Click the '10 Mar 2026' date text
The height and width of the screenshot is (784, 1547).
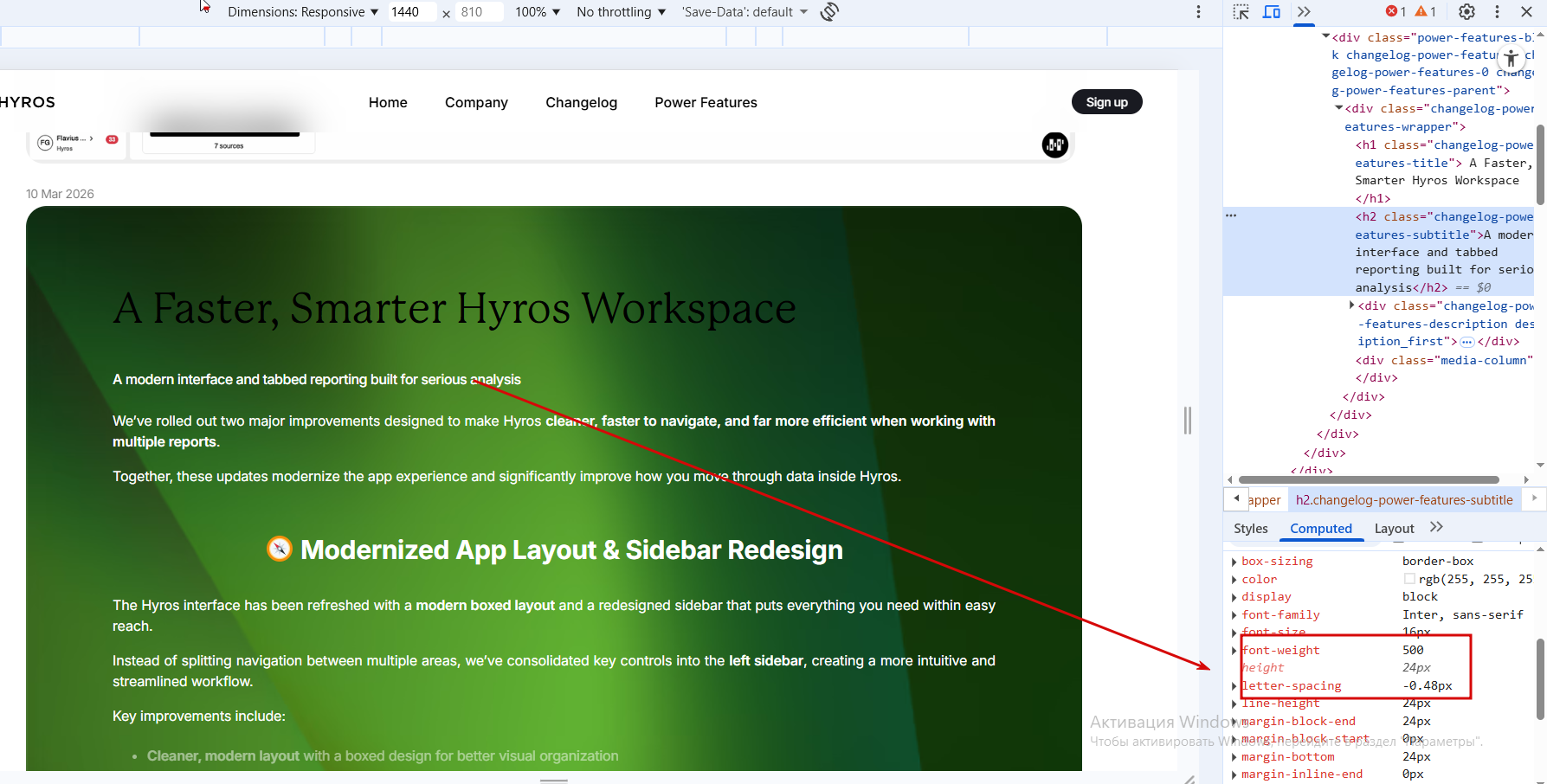tap(60, 194)
